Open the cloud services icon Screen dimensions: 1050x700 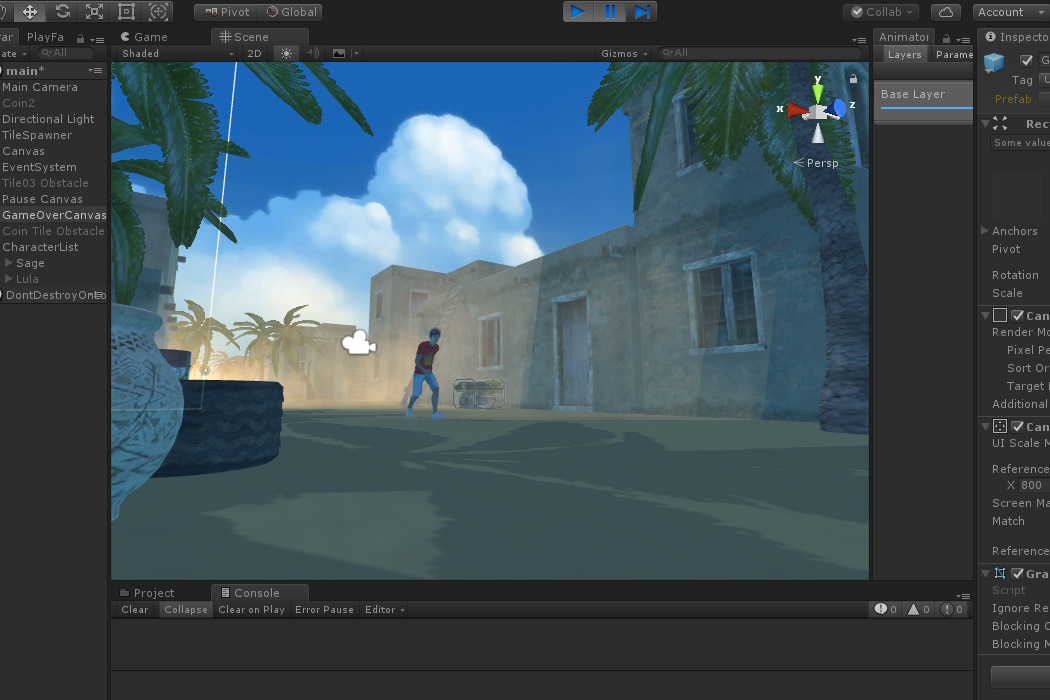click(945, 12)
